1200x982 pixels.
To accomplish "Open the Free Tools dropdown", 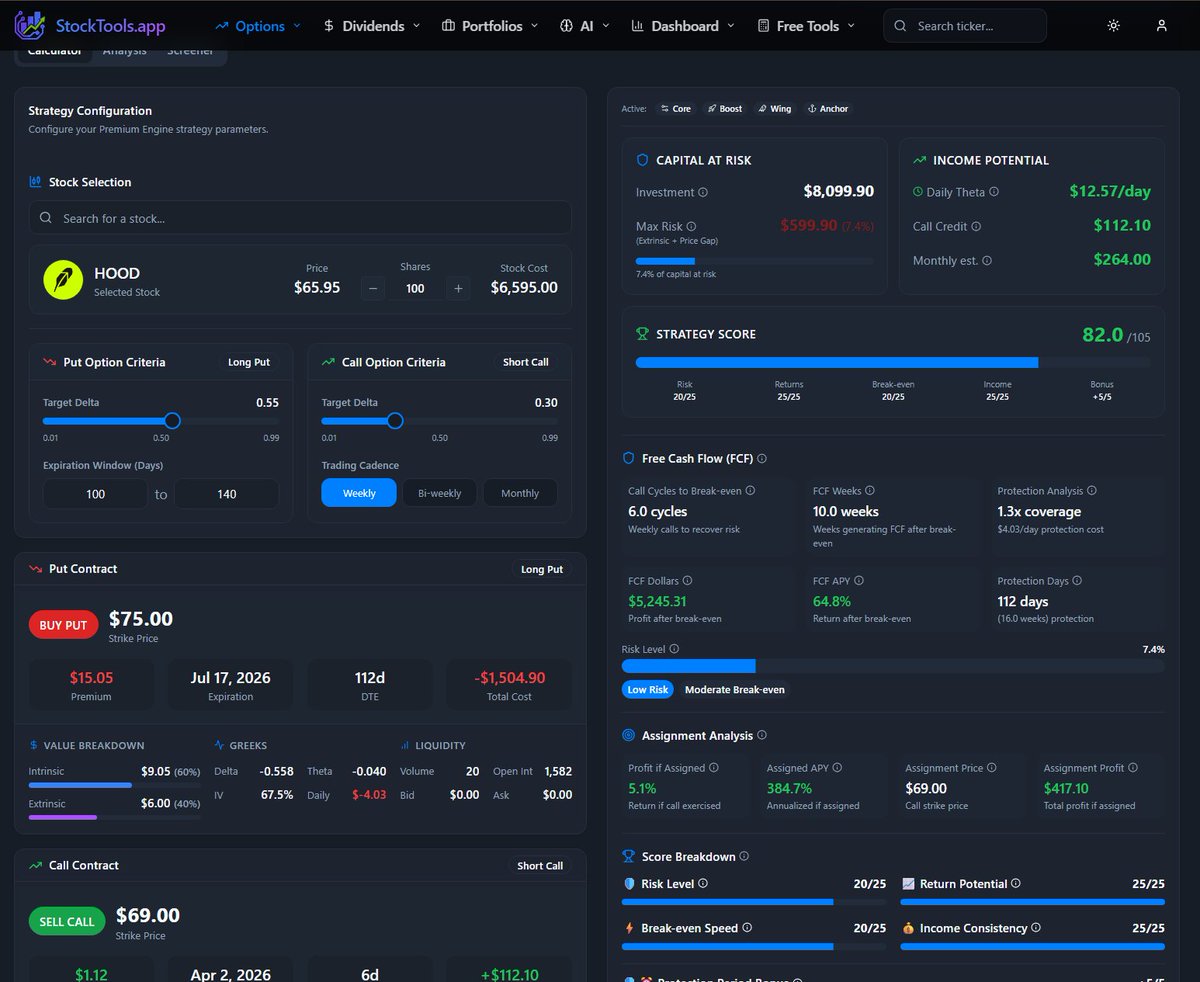I will tap(806, 25).
